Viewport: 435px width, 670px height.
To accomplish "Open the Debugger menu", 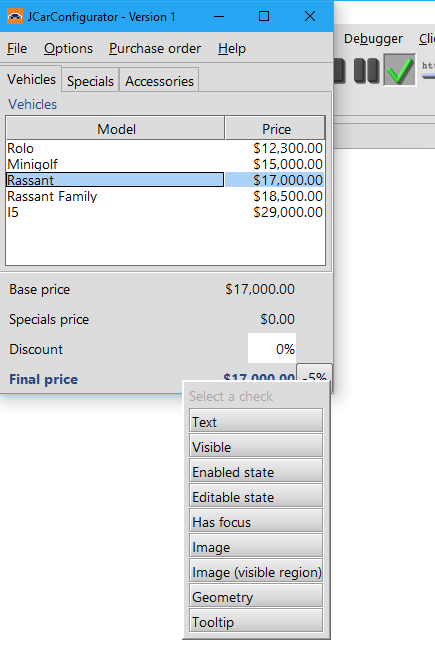I will click(x=373, y=39).
